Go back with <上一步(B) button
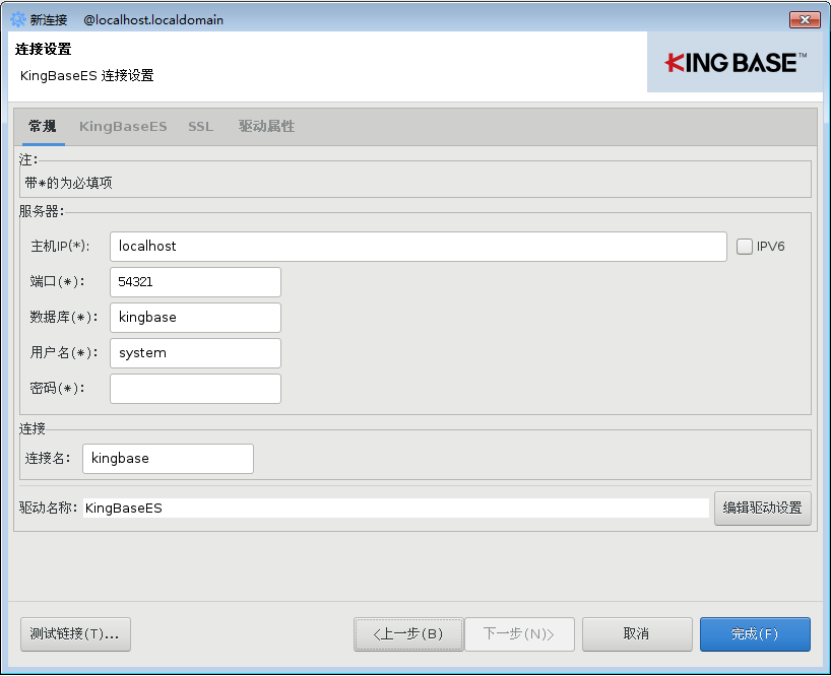Viewport: 831px width, 676px height. click(409, 634)
